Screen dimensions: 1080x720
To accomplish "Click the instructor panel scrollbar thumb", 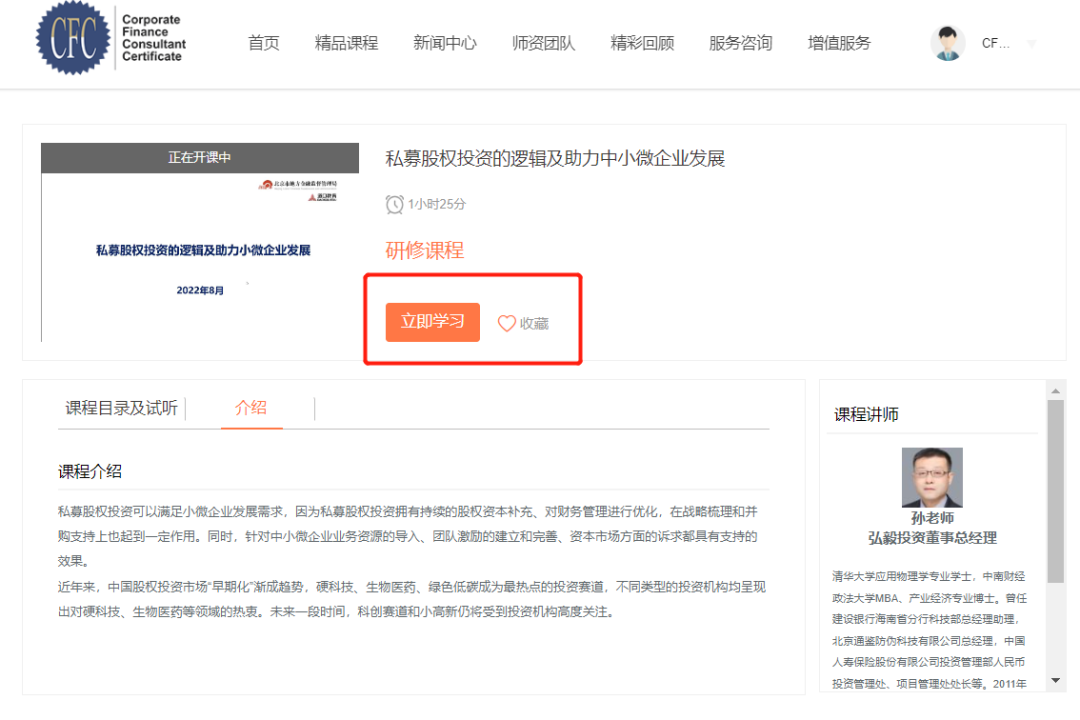I will tap(1055, 491).
